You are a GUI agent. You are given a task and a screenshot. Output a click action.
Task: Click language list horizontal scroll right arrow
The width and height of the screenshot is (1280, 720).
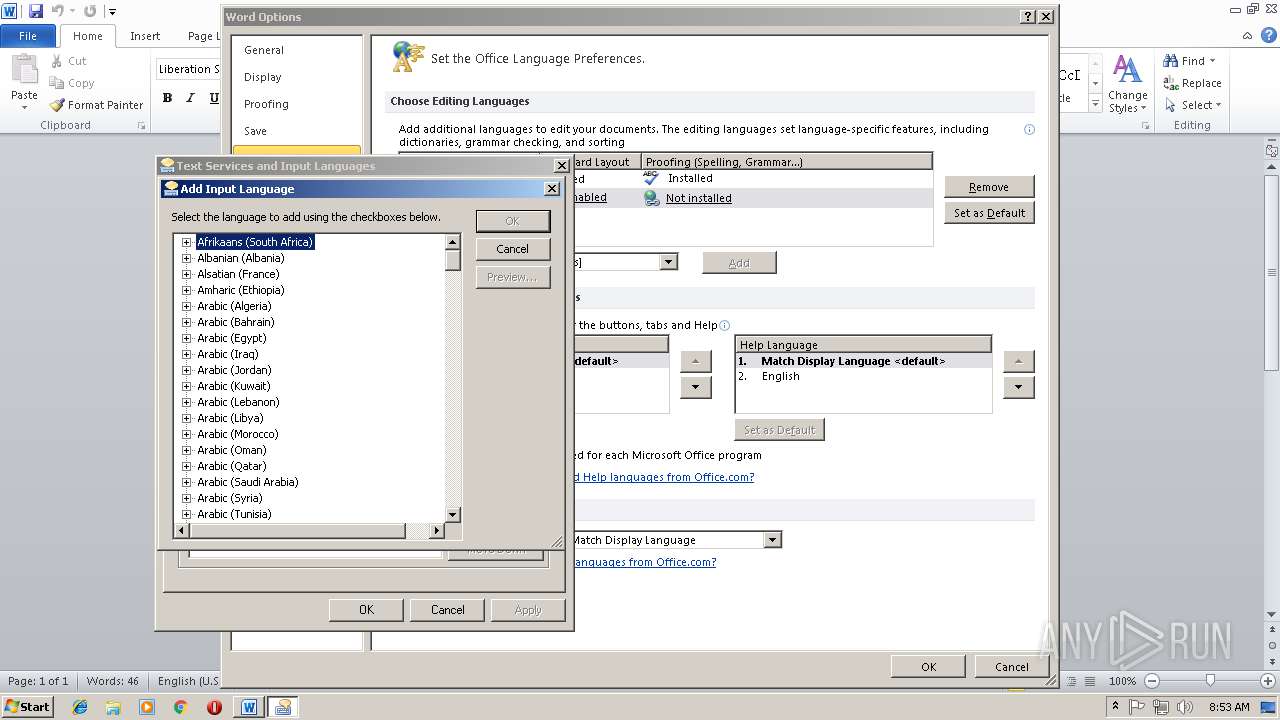click(437, 530)
